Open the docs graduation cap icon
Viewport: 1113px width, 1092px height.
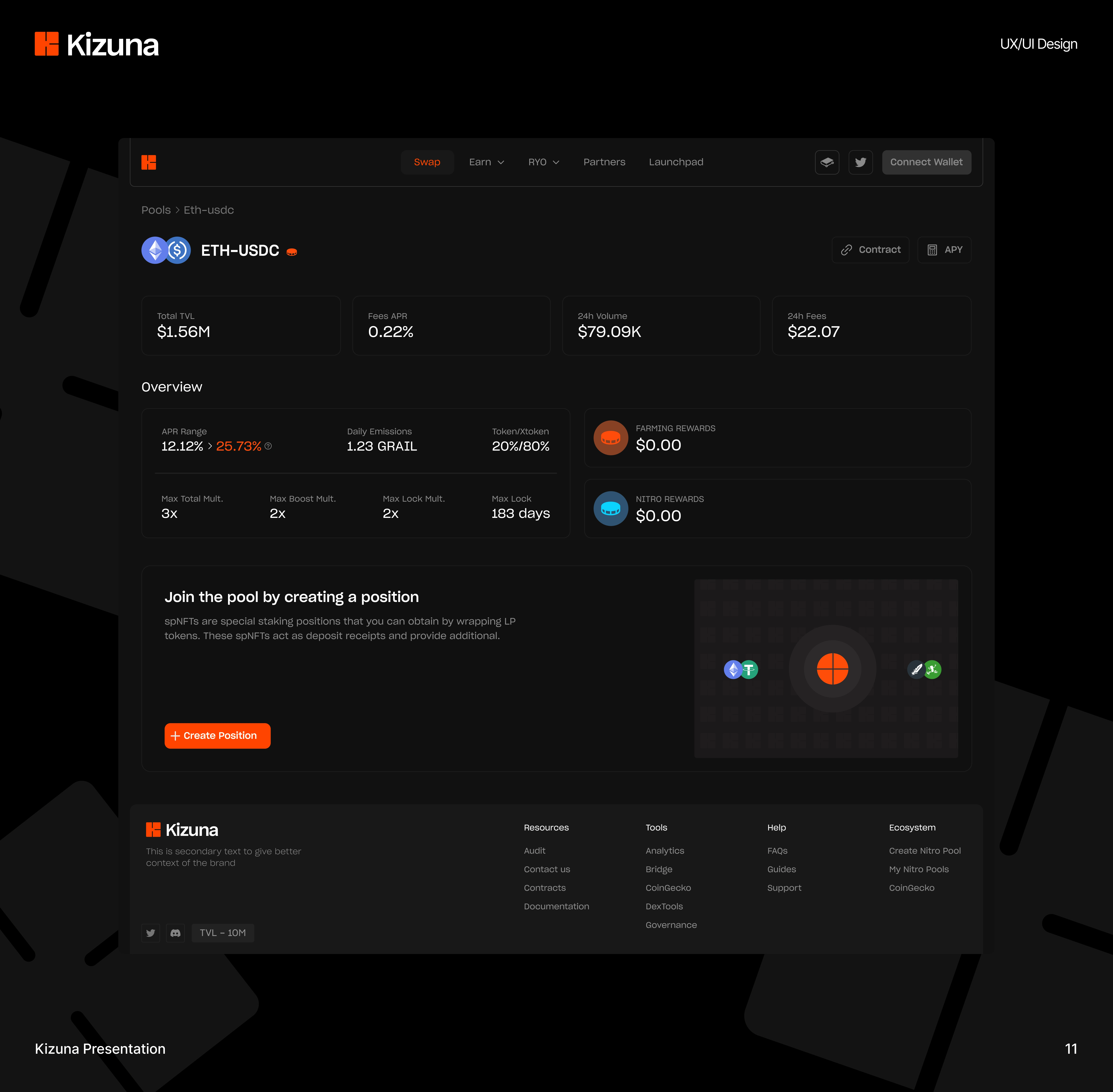pos(827,162)
